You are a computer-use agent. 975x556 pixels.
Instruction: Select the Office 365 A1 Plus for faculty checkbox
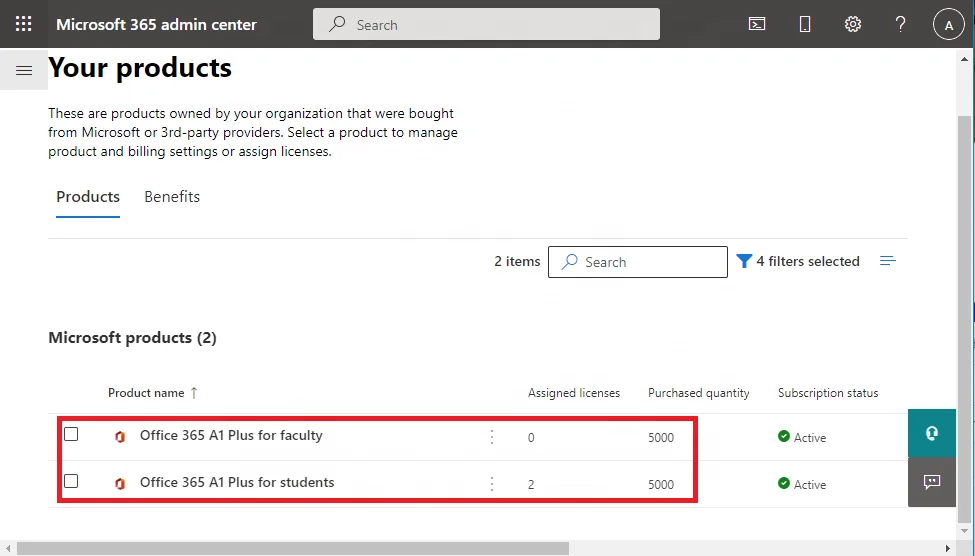(x=72, y=434)
